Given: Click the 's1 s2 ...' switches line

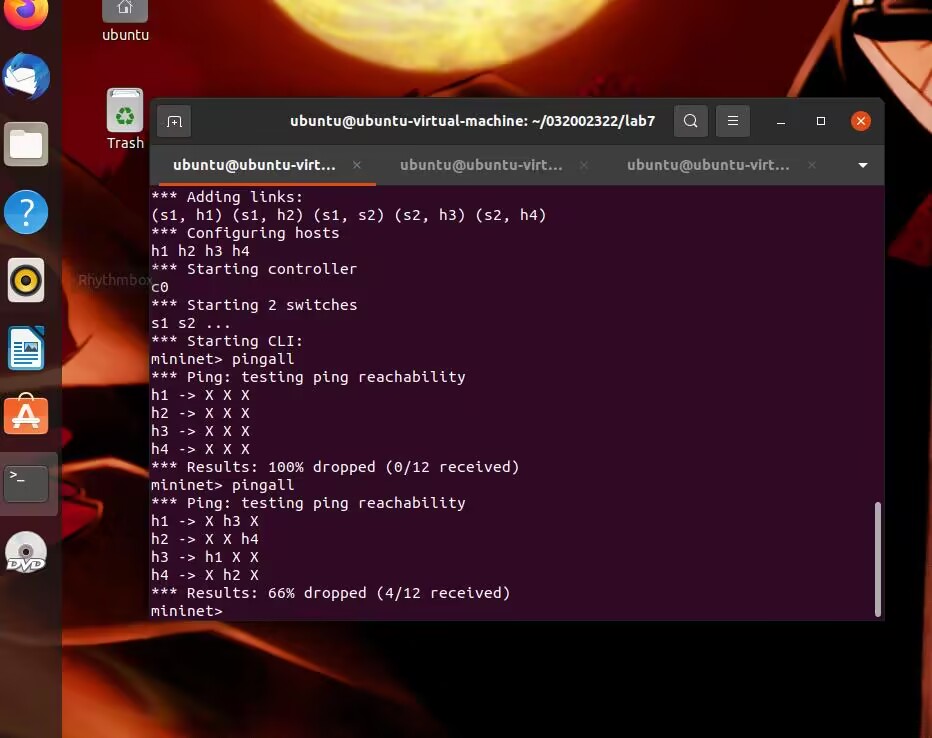Looking at the screenshot, I should pyautogui.click(x=190, y=323).
